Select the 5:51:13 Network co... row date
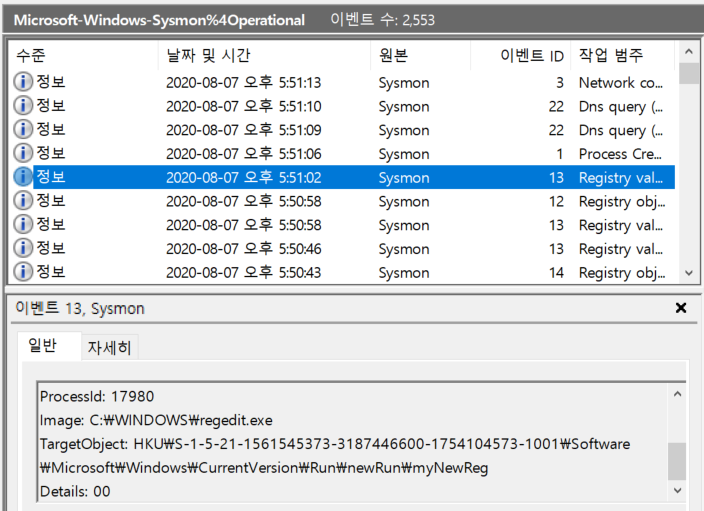The image size is (704, 511). click(243, 83)
